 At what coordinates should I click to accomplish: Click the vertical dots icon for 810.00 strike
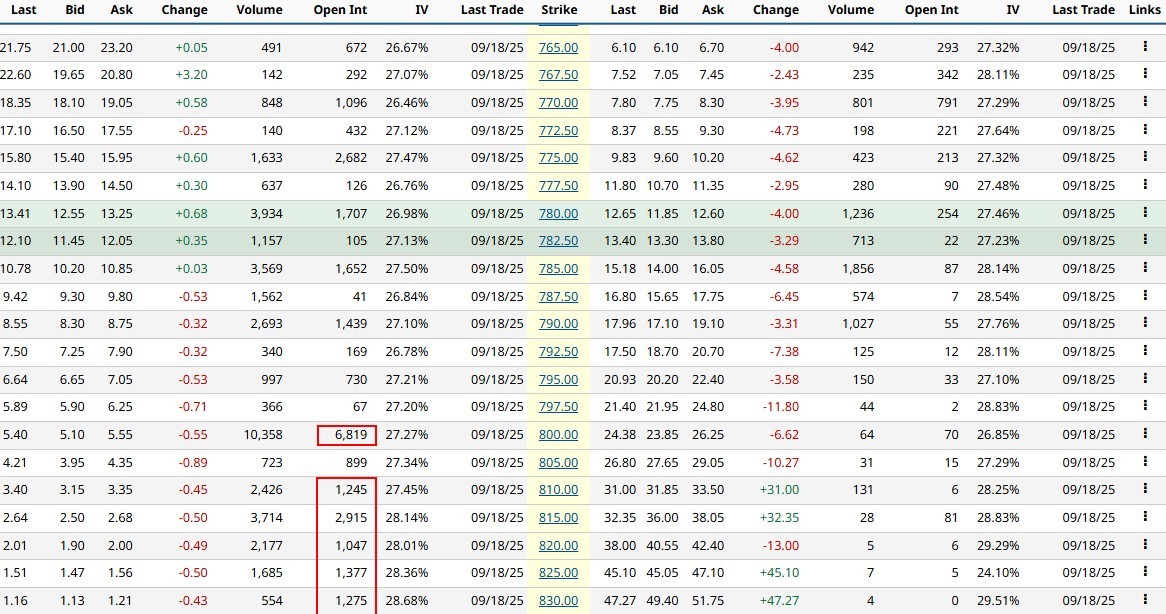click(x=1145, y=489)
